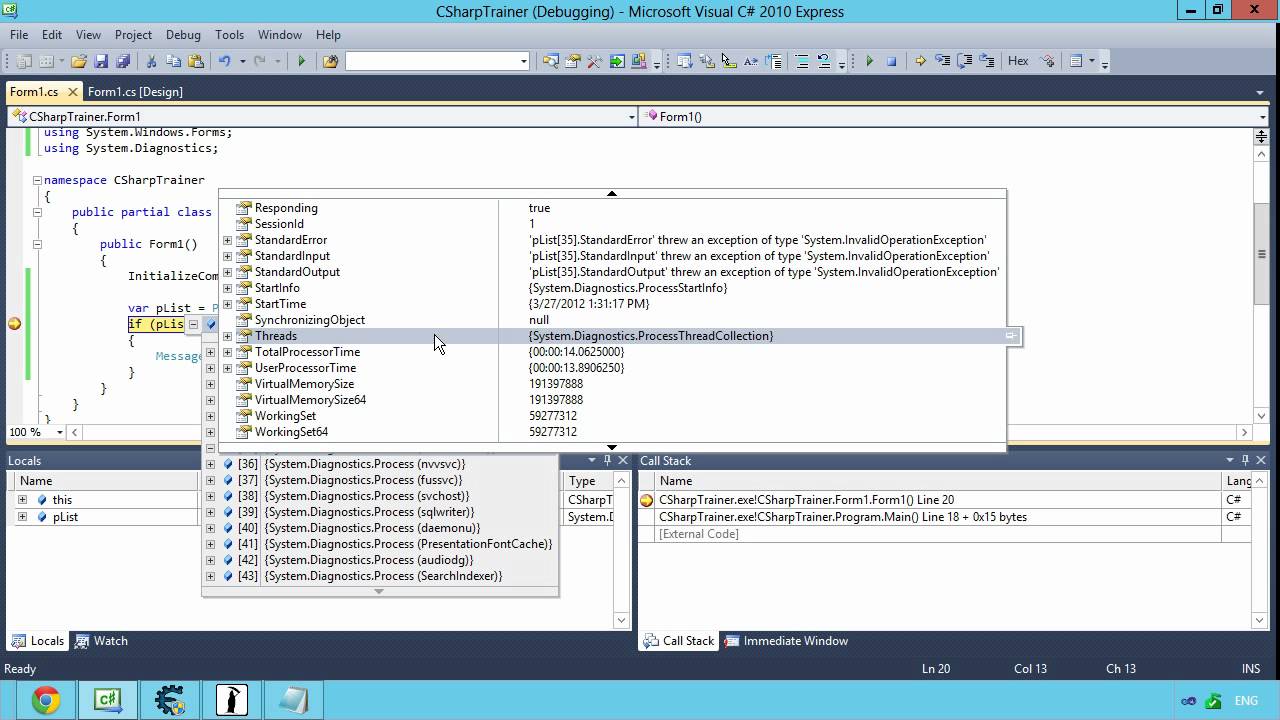Click the Find in Files icon
This screenshot has width=1280, height=720.
331,61
